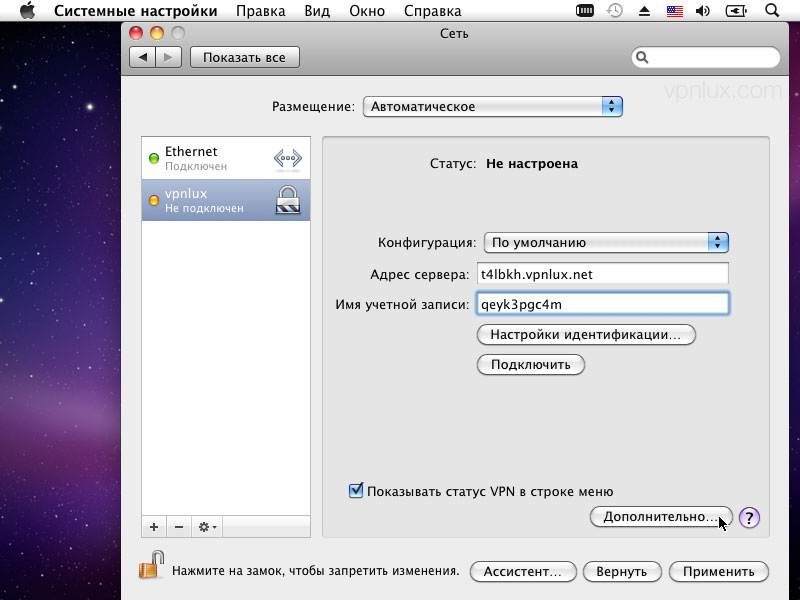Viewport: 800px width, 600px height.
Task: Open the Конфигурация dropdown
Action: pyautogui.click(x=606, y=242)
